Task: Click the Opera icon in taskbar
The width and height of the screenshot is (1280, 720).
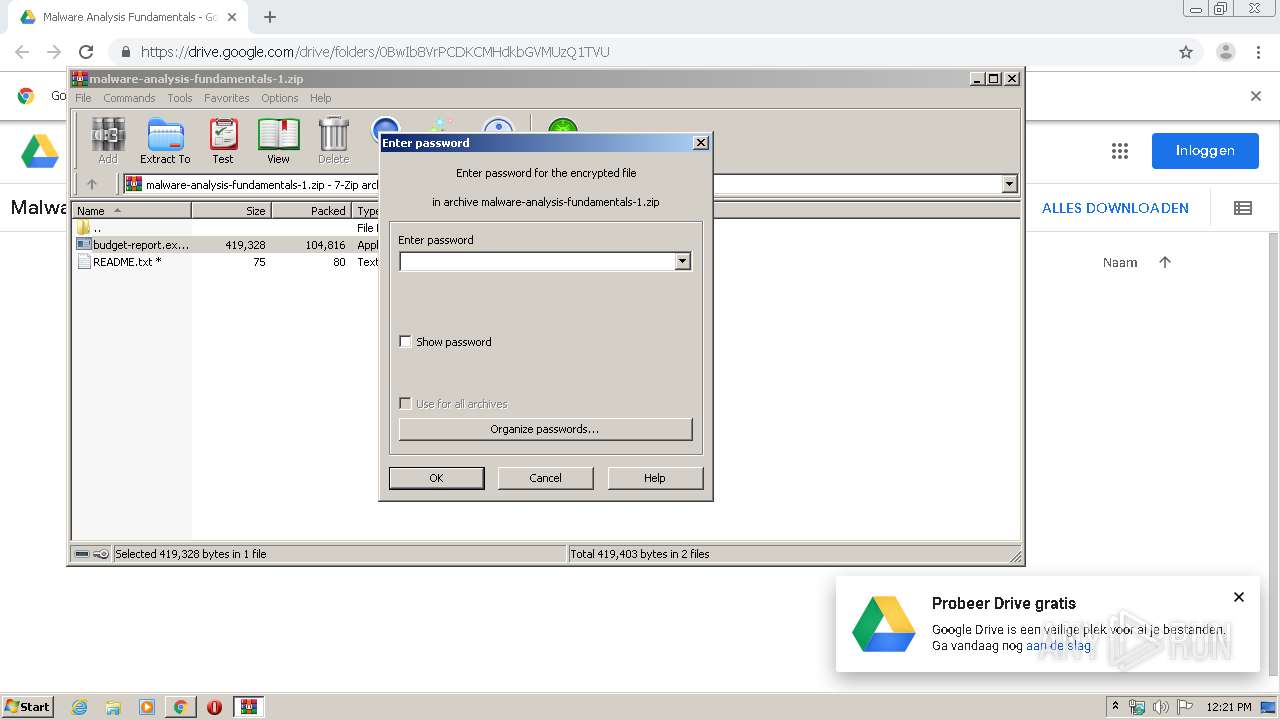Action: tap(214, 707)
